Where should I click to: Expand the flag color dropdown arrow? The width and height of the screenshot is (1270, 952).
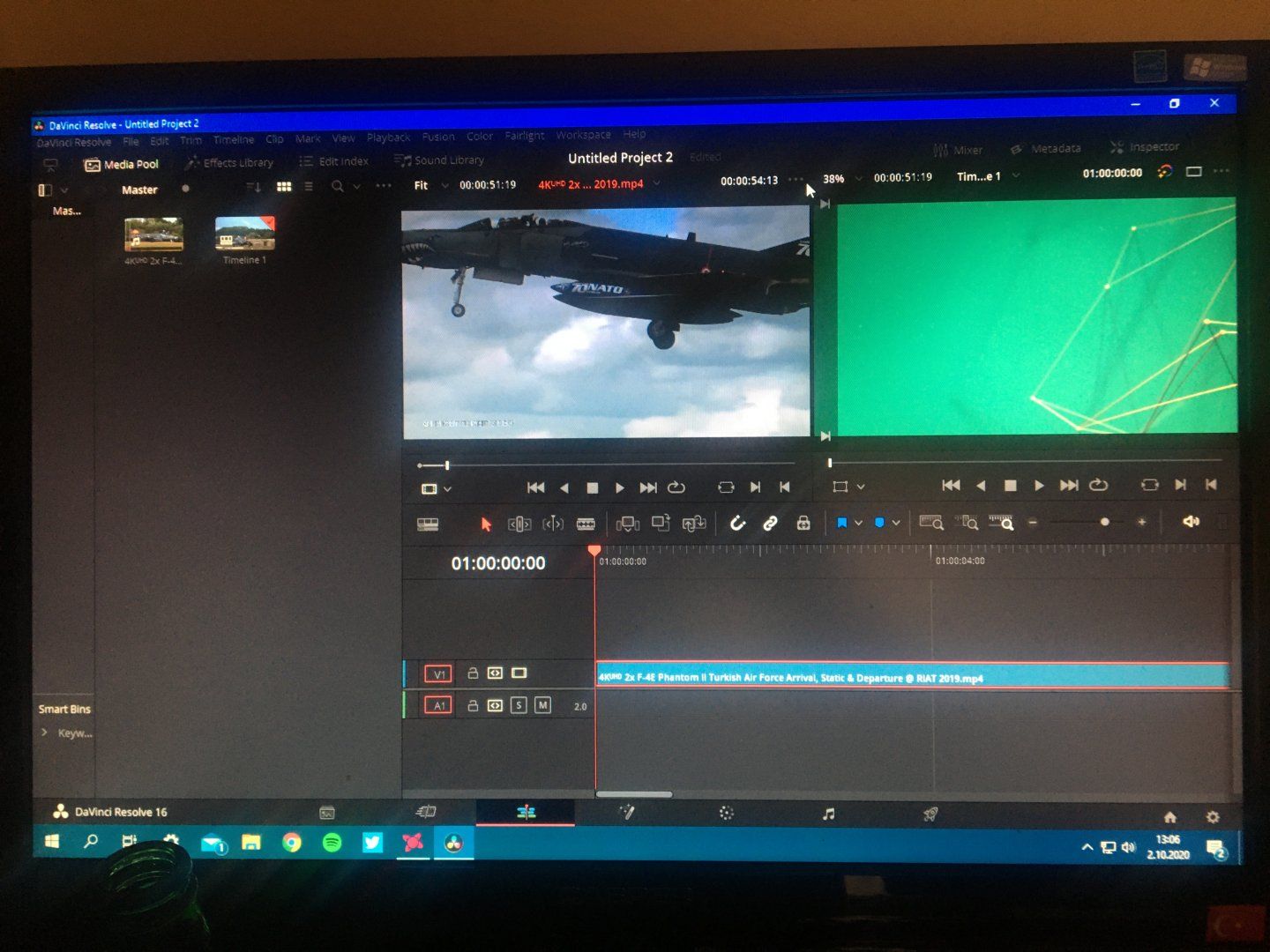point(858,523)
